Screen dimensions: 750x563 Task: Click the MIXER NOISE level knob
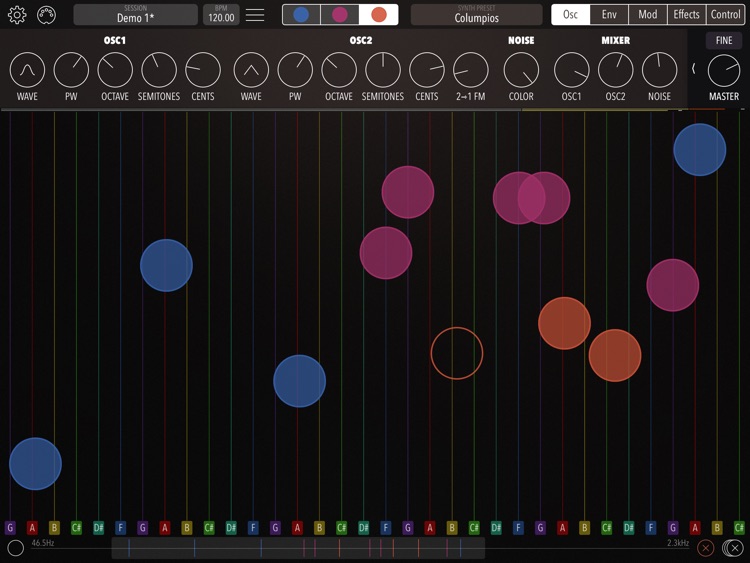click(x=660, y=70)
